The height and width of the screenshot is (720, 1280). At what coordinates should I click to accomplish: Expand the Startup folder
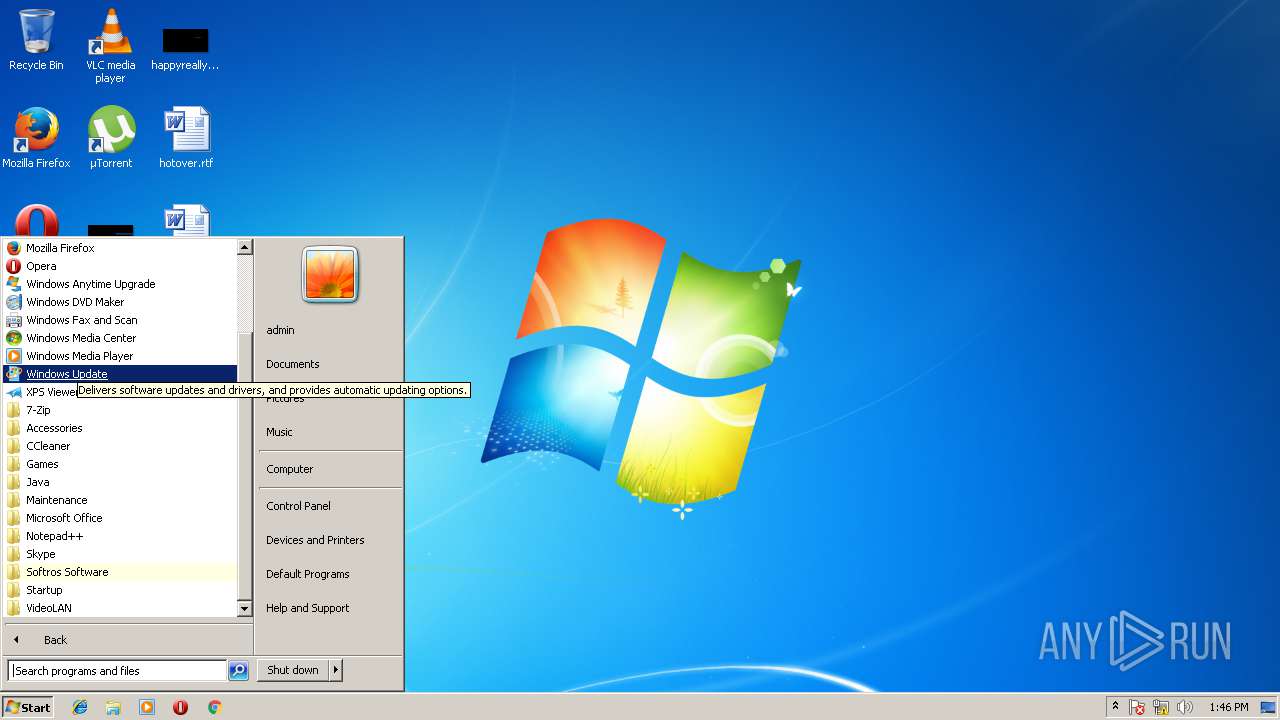coord(120,590)
